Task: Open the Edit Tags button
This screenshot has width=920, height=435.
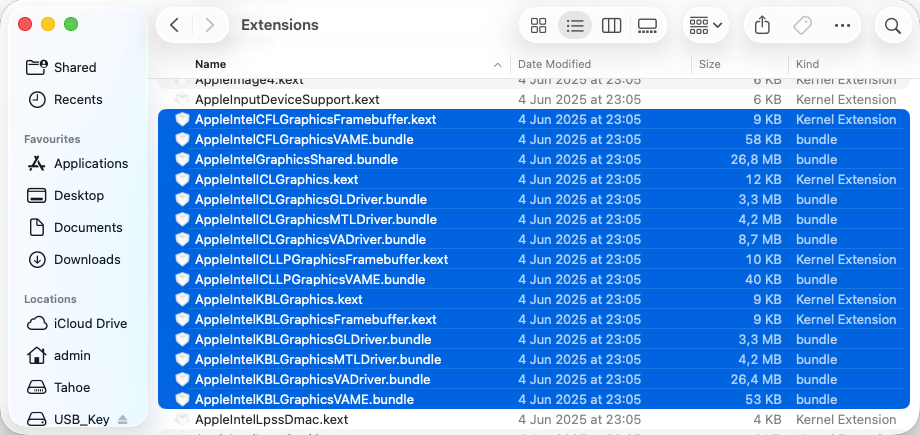Action: click(802, 25)
